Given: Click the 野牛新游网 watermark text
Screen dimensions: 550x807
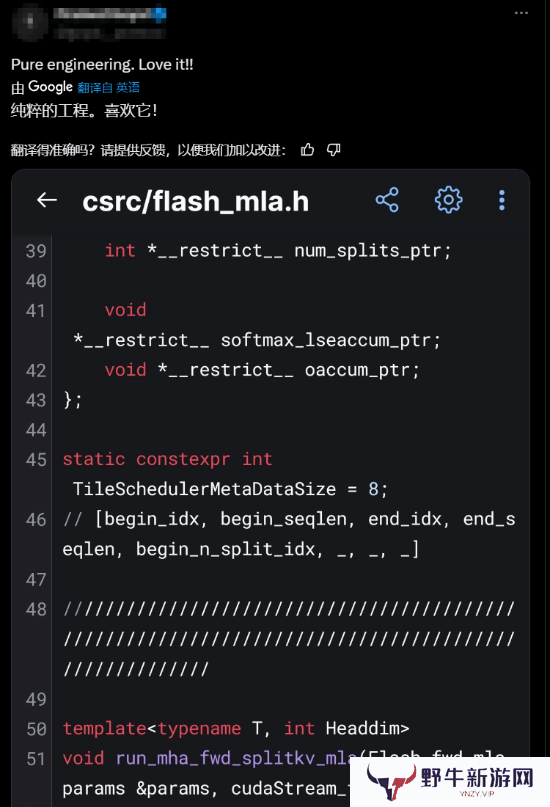Looking at the screenshot, I should pyautogui.click(x=476, y=777).
